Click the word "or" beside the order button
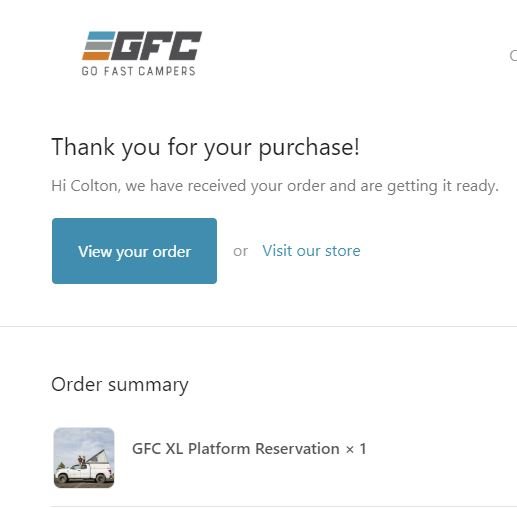This screenshot has width=517, height=508. 240,251
